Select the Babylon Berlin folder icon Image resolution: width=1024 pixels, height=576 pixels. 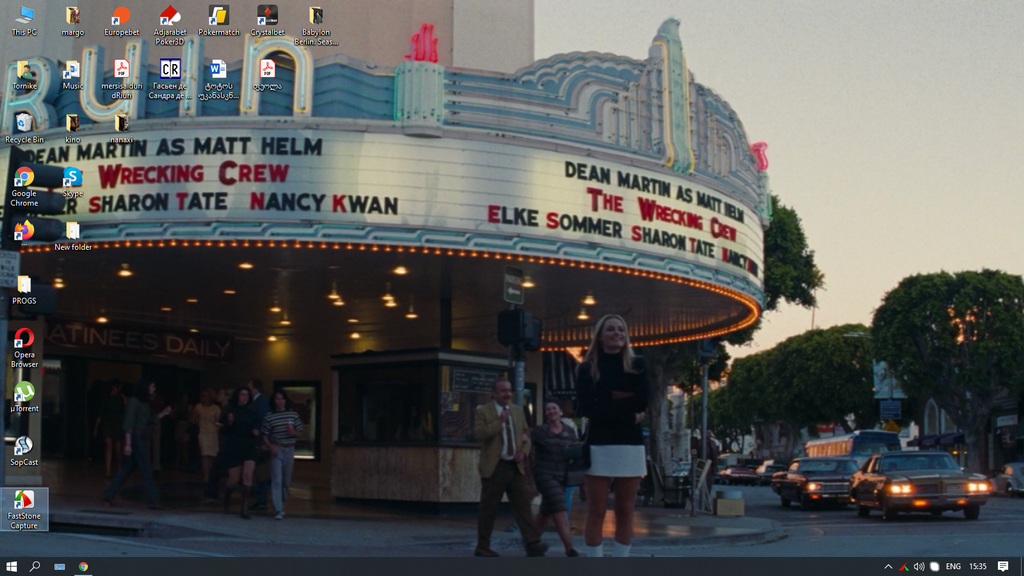click(x=316, y=25)
